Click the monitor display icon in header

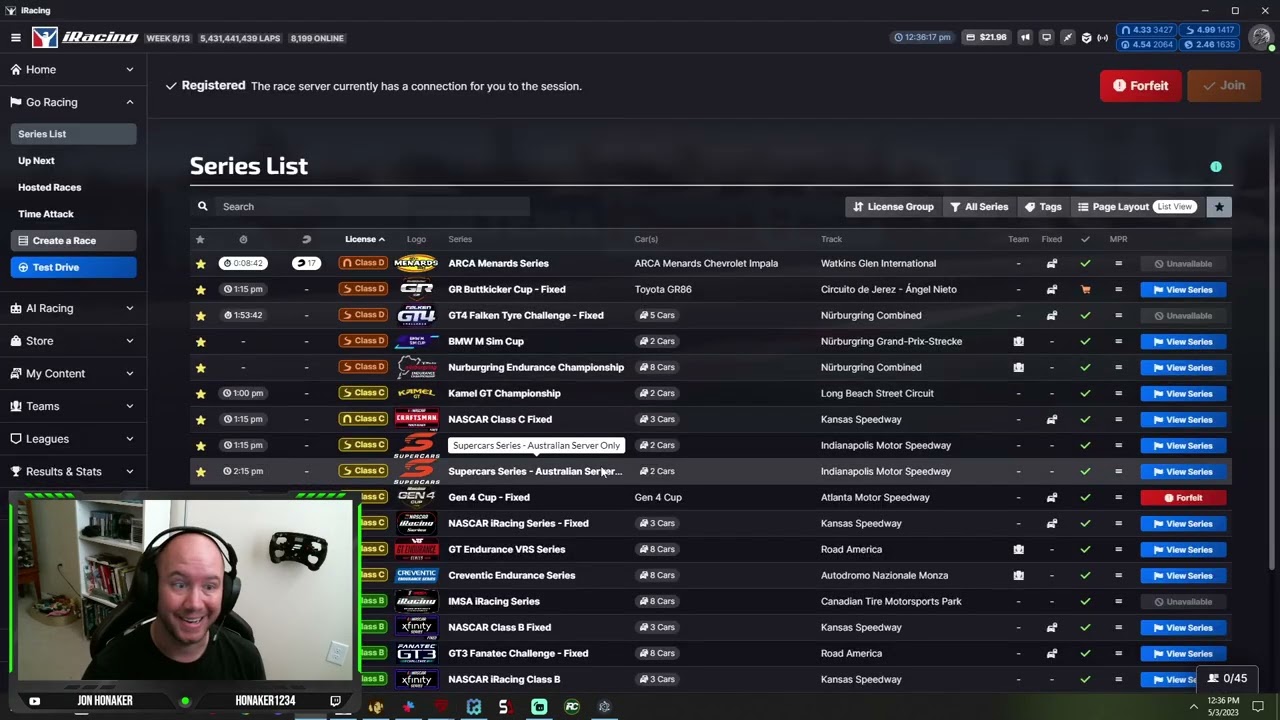point(1046,38)
